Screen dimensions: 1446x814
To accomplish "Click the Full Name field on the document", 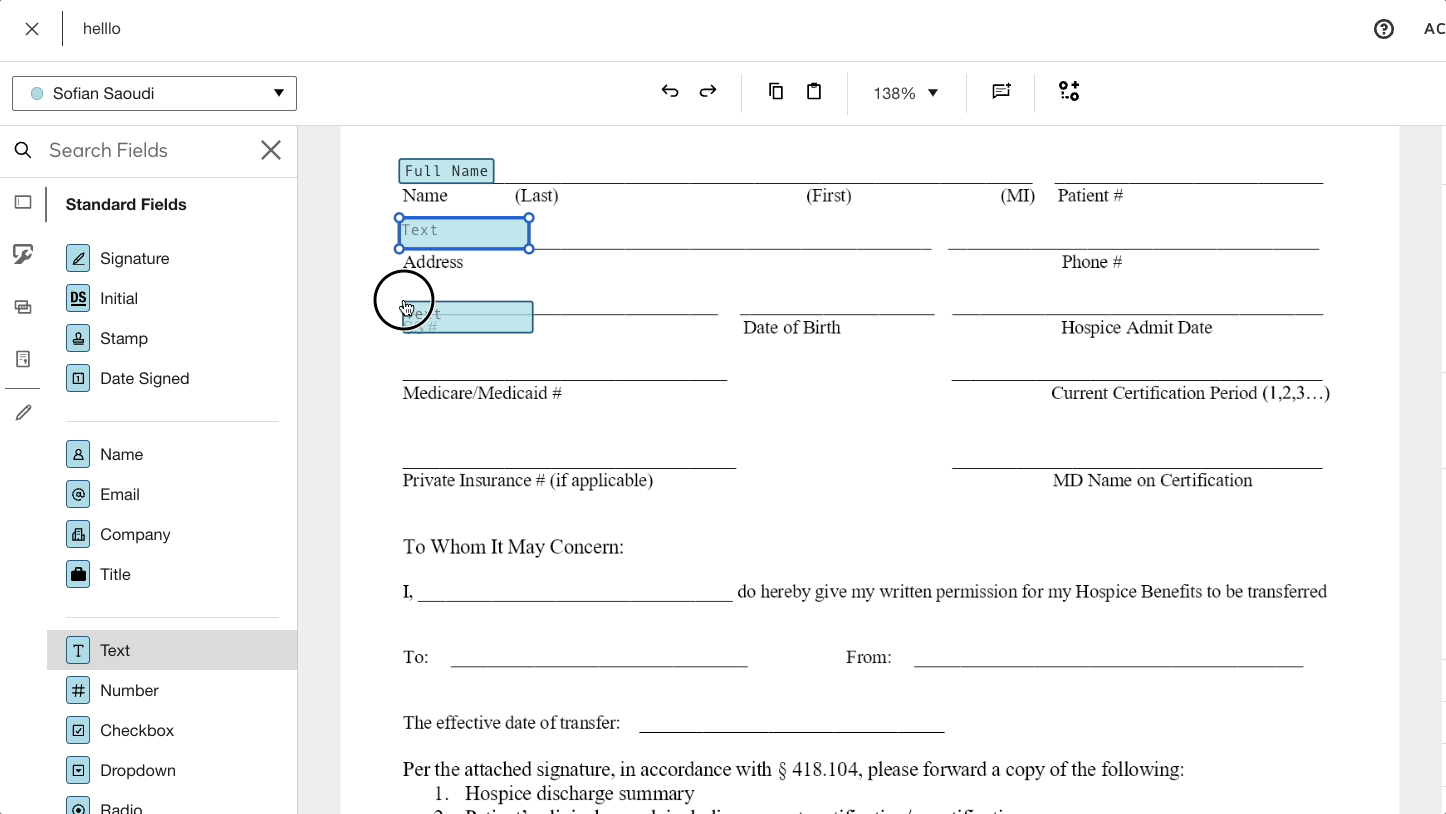I will pyautogui.click(x=446, y=171).
